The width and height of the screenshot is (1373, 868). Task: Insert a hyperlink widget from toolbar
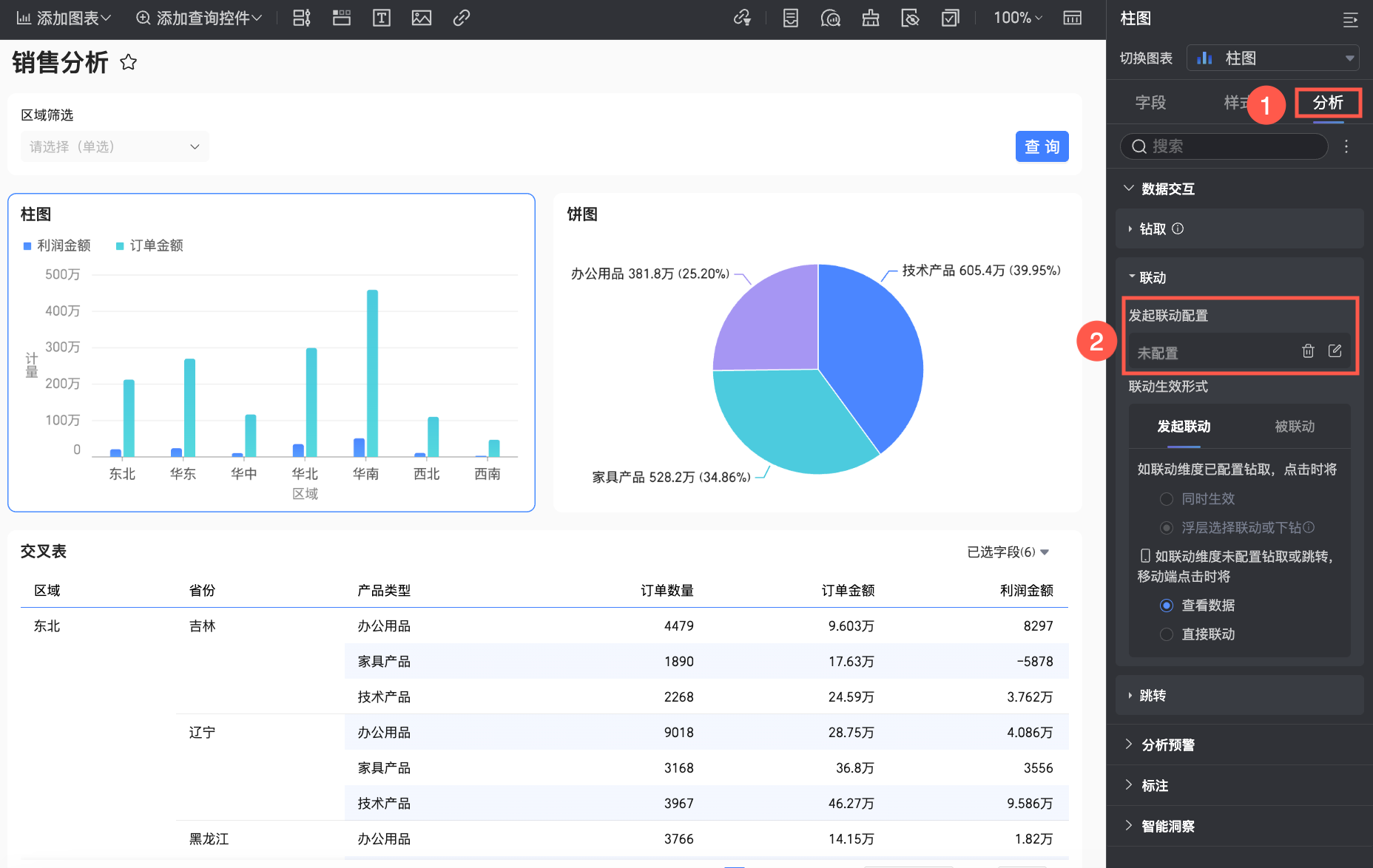coord(462,18)
